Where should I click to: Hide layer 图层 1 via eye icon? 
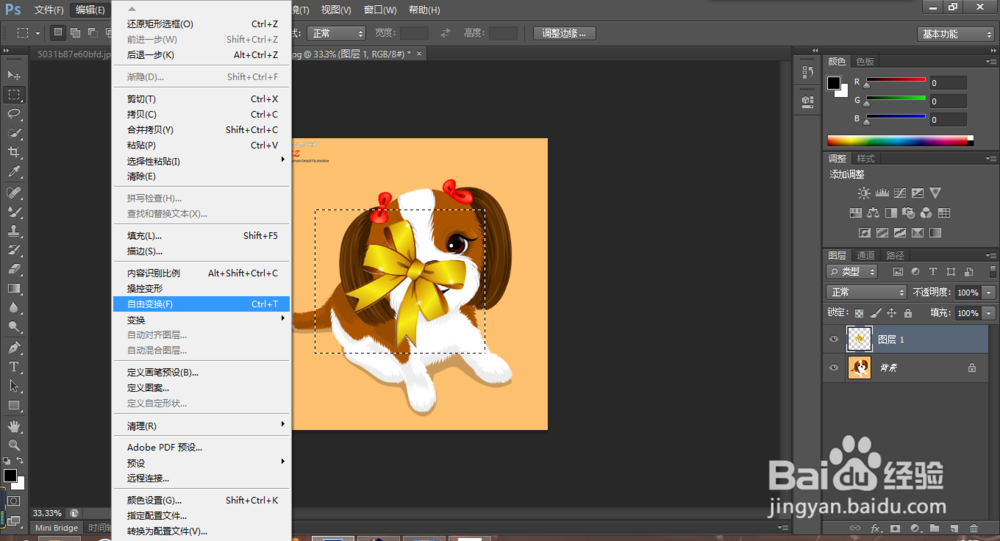(x=834, y=339)
